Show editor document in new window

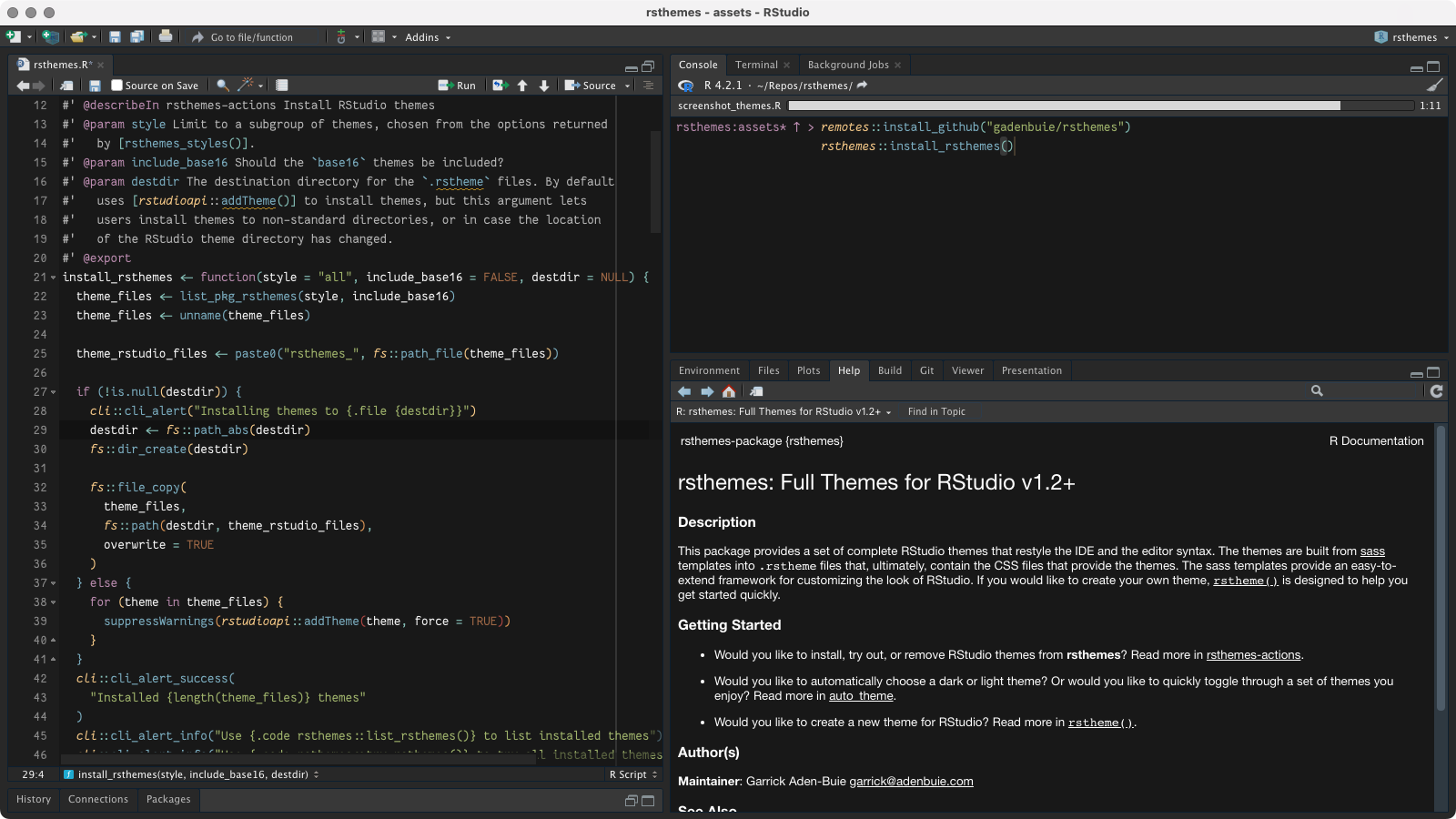[66, 86]
